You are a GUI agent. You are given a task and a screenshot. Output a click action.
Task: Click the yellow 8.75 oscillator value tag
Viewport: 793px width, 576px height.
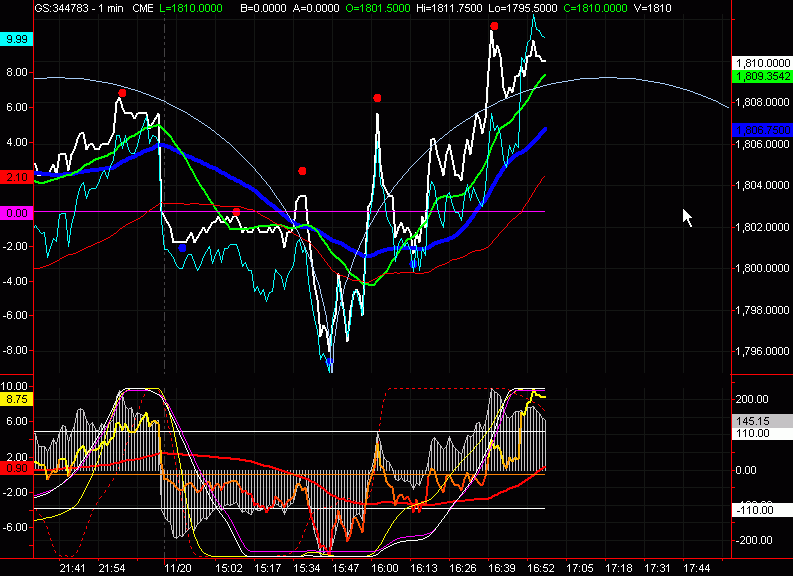coord(17,399)
